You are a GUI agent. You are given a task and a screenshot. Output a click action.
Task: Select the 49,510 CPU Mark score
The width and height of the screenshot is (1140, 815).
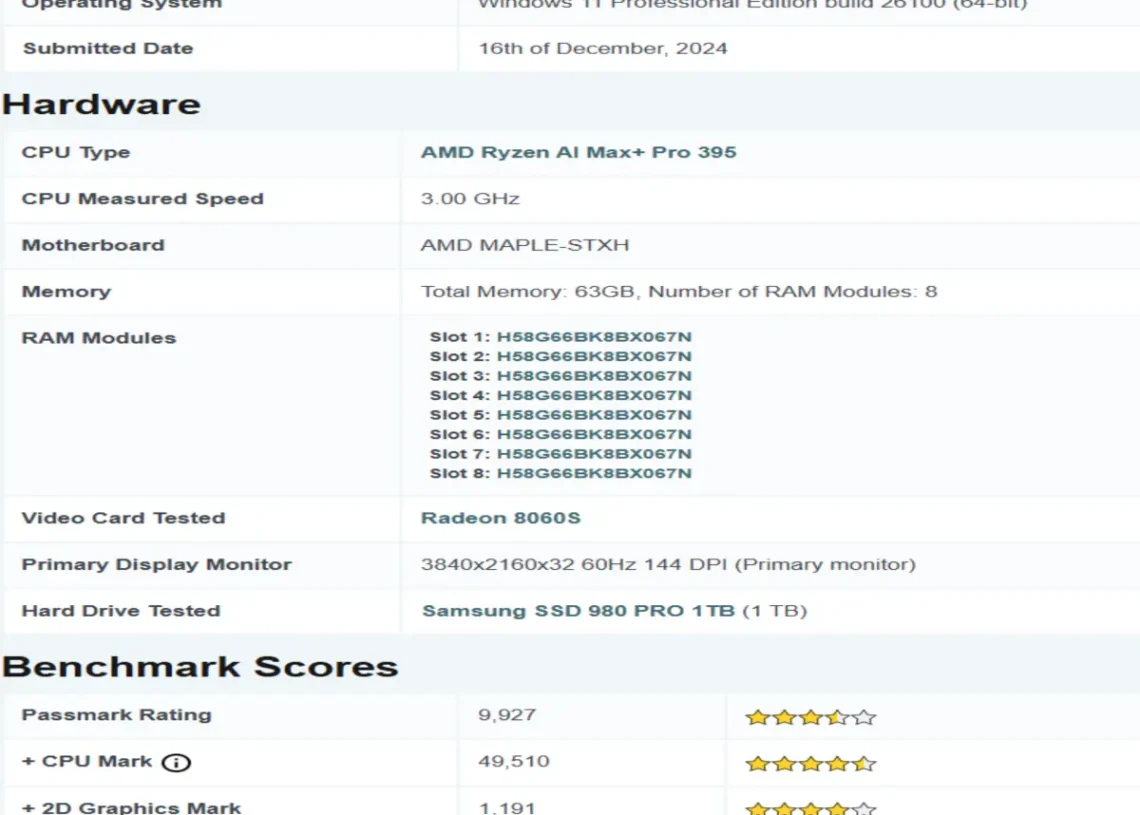(x=514, y=761)
